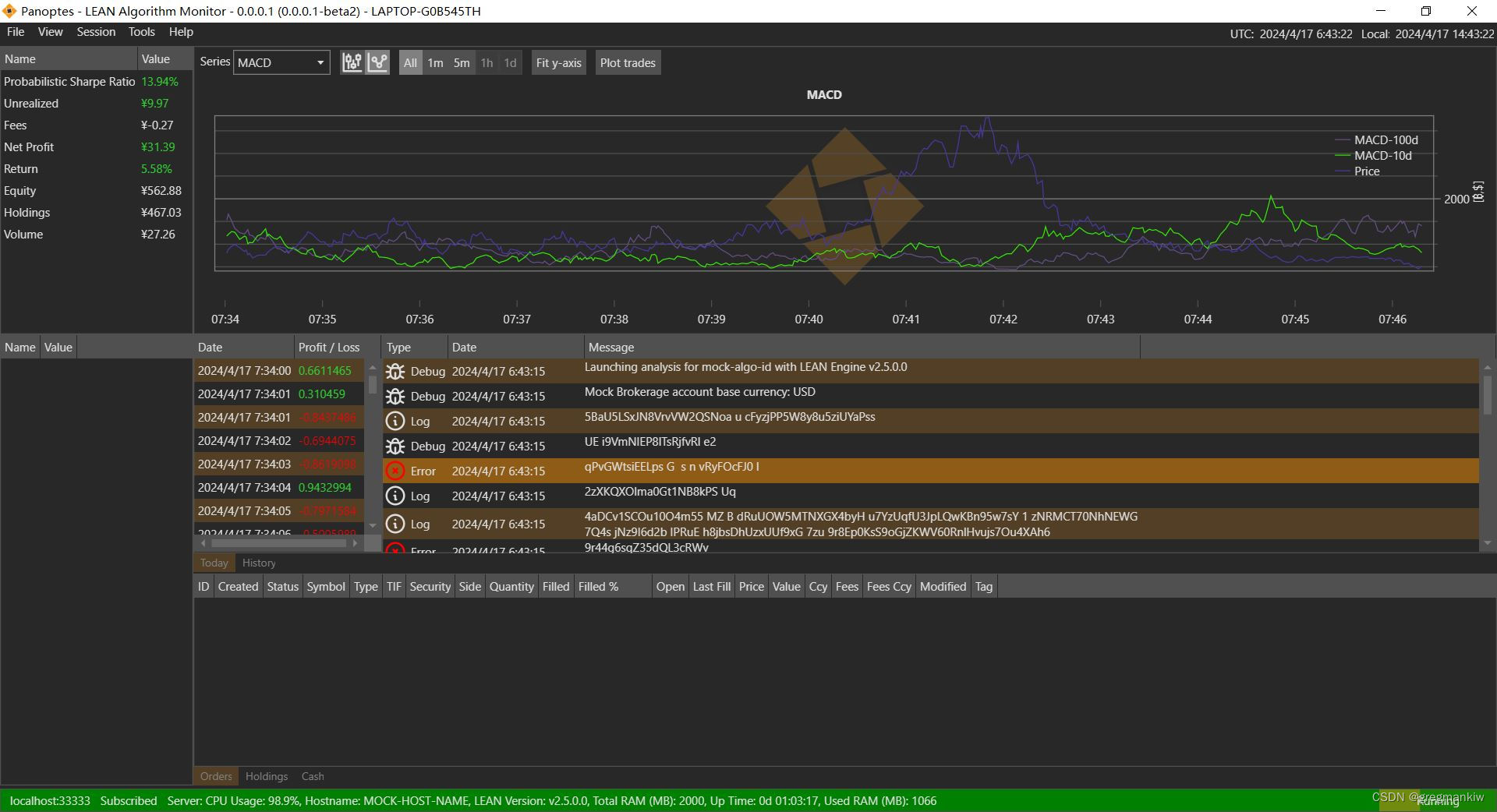Select the 1m resolution toggle
The height and width of the screenshot is (812, 1497).
pos(435,62)
